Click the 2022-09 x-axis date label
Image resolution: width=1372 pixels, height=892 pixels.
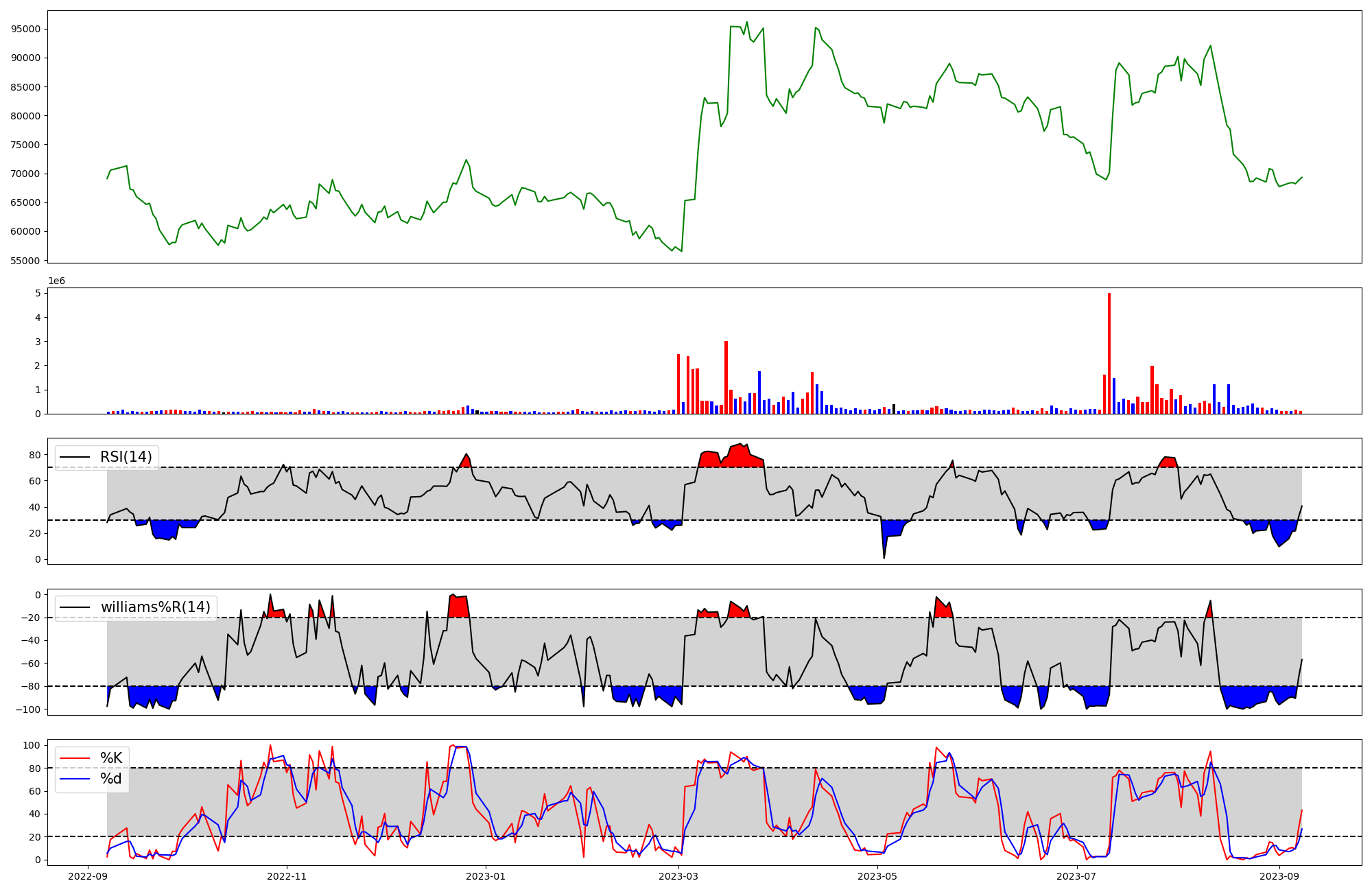[88, 876]
